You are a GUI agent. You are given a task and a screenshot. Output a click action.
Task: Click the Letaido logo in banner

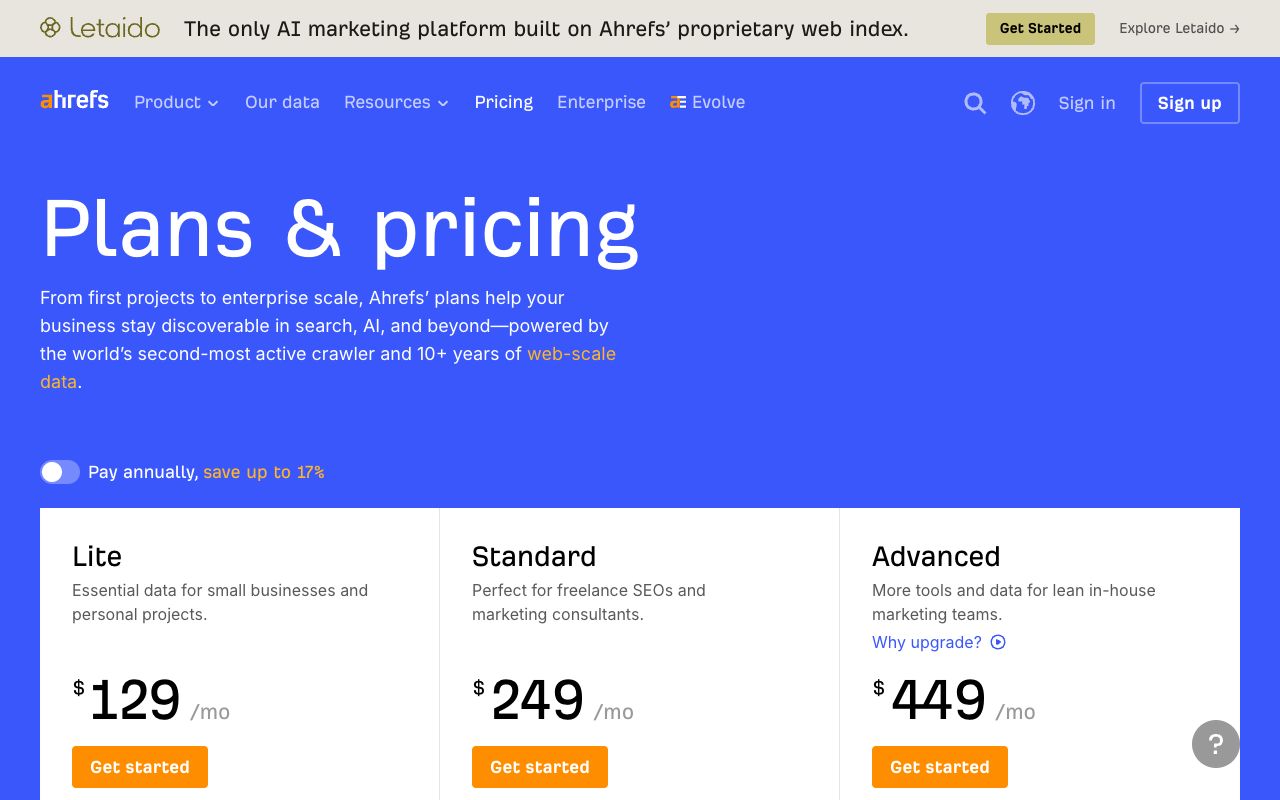pos(100,28)
